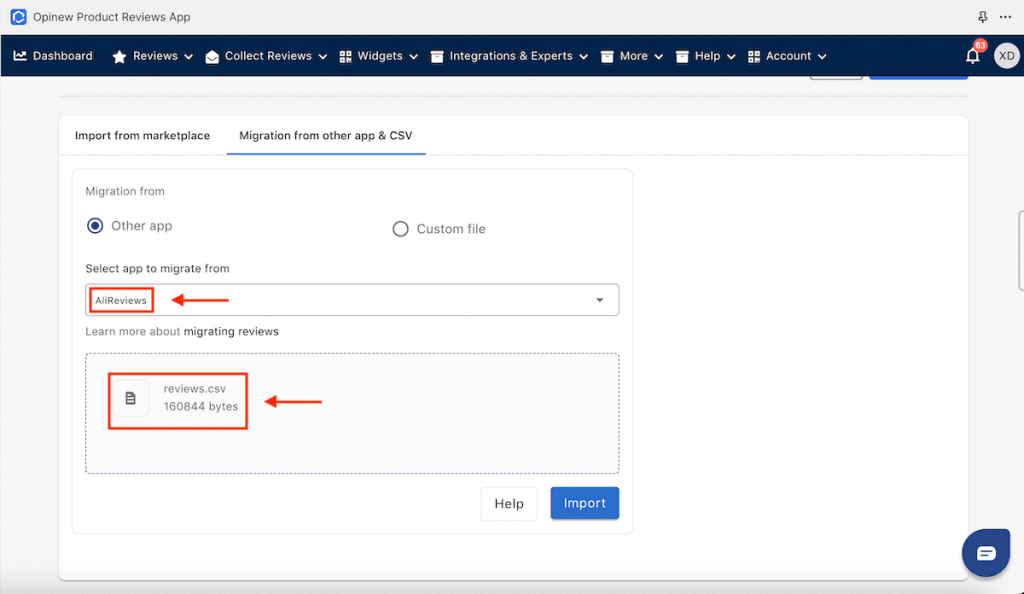Image resolution: width=1024 pixels, height=594 pixels.
Task: Switch to Import from marketplace tab
Action: 142,136
